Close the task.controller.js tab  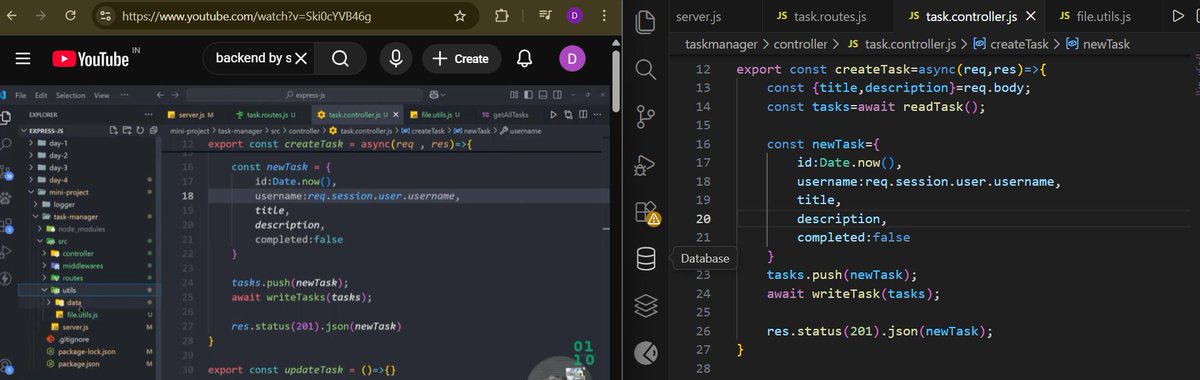tap(1030, 16)
